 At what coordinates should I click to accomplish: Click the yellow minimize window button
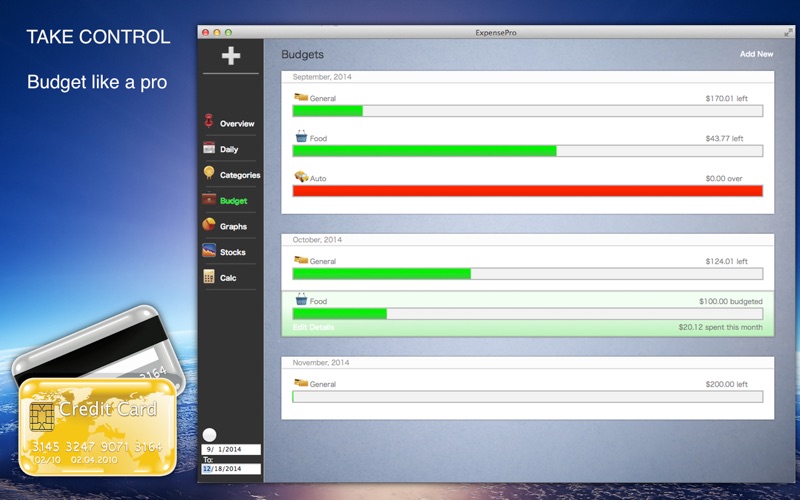pos(217,32)
